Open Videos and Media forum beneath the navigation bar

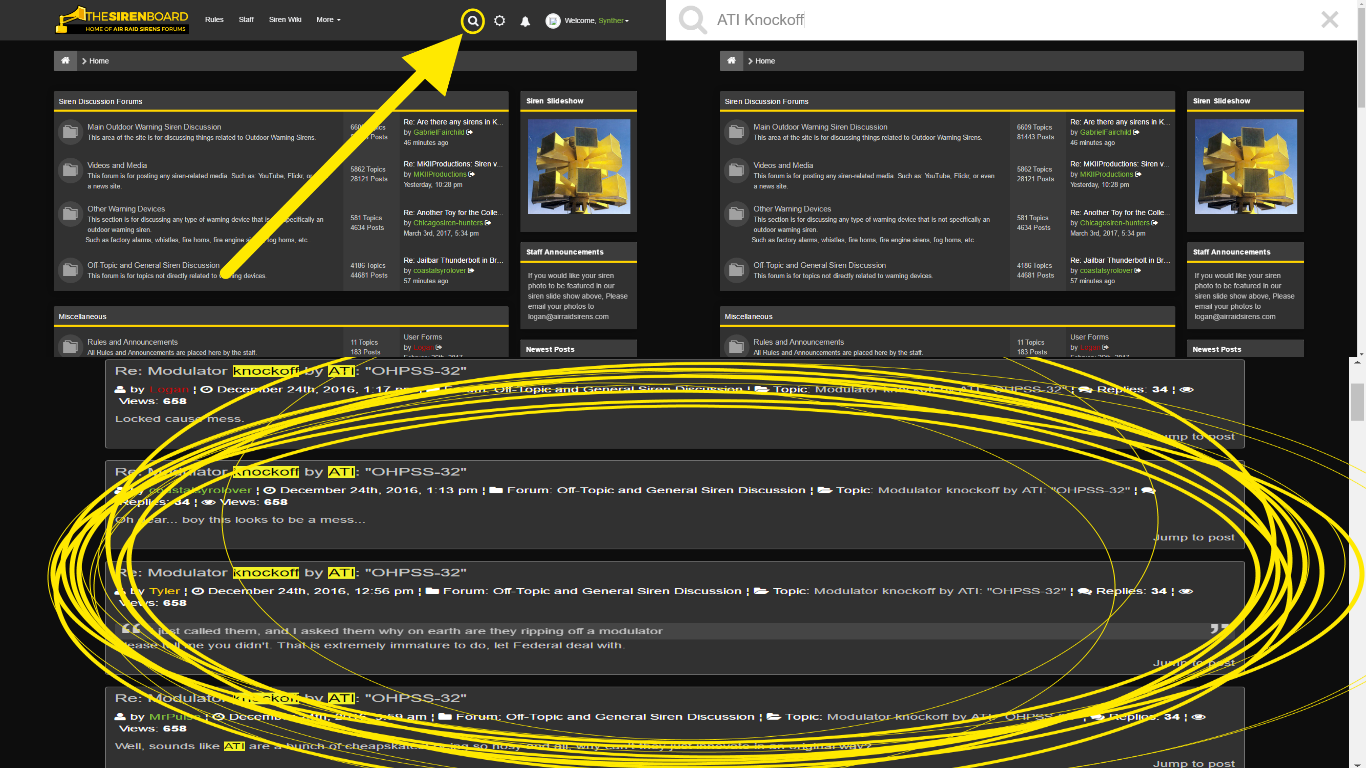117,165
